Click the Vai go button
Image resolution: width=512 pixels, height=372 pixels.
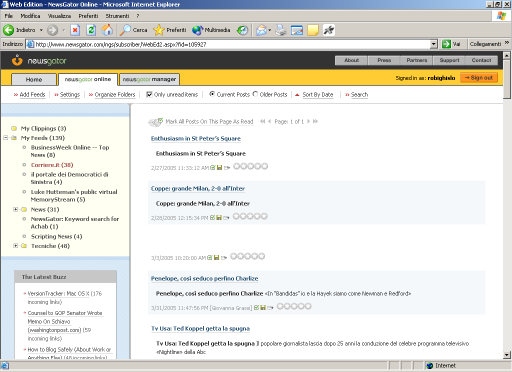[451, 44]
